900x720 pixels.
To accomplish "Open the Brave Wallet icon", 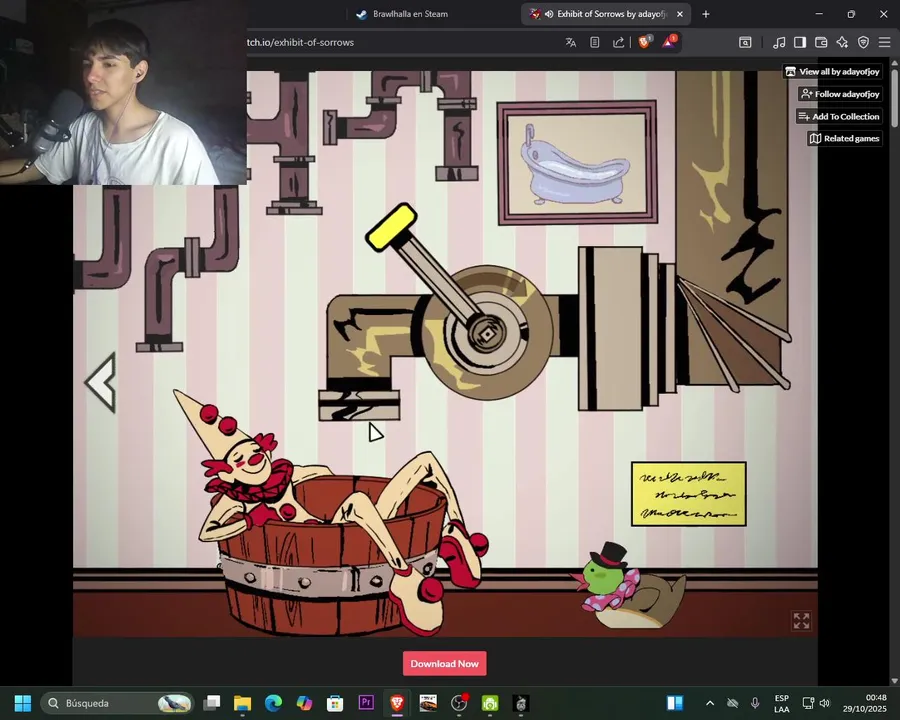I will pos(821,42).
